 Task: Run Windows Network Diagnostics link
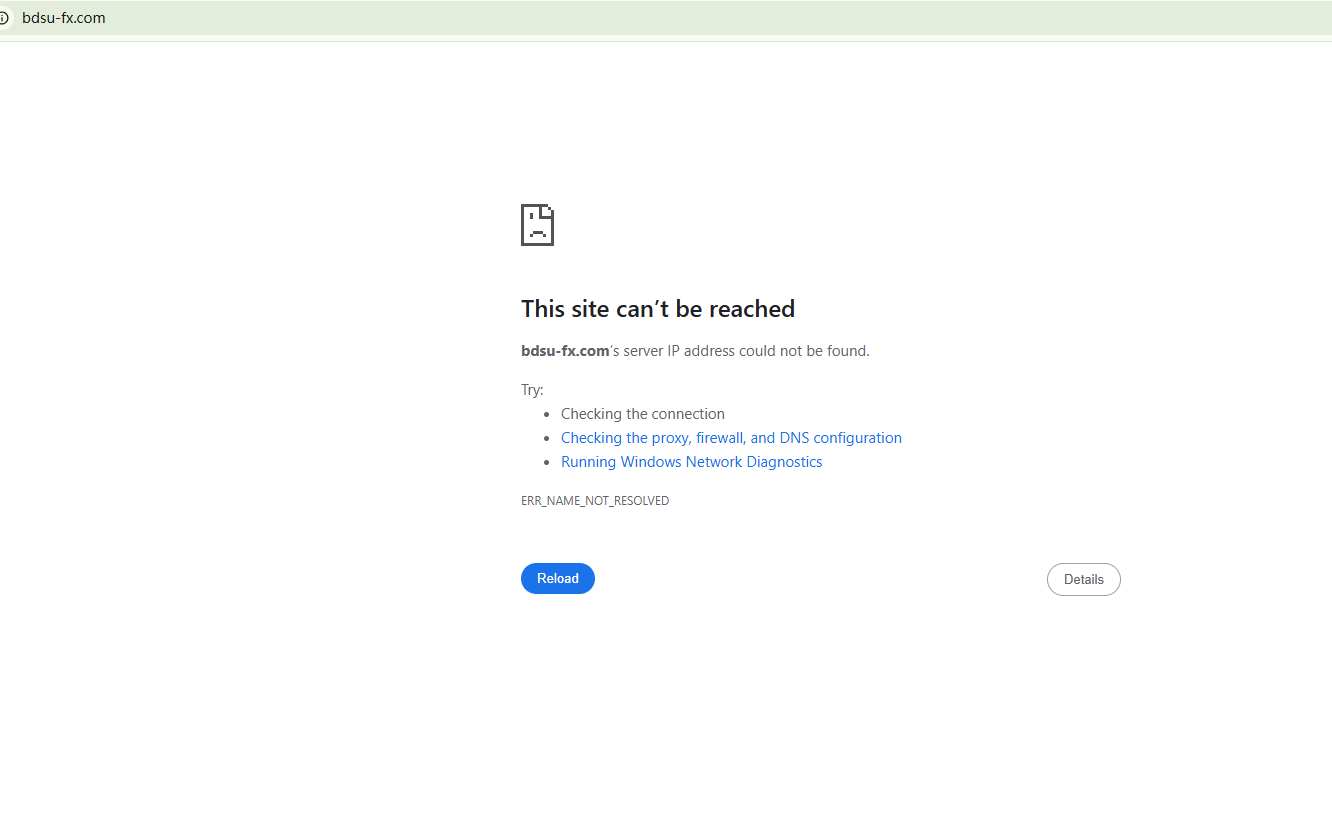click(x=691, y=462)
